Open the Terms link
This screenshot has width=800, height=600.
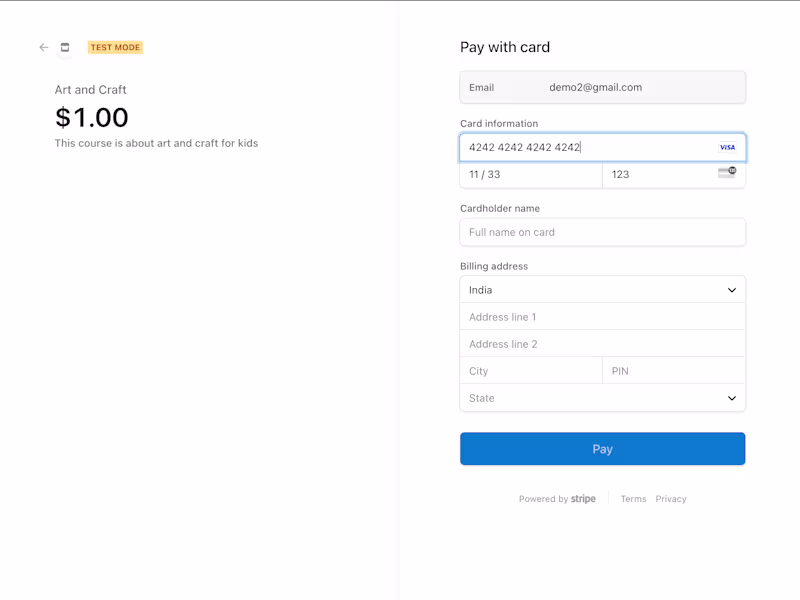(x=633, y=499)
